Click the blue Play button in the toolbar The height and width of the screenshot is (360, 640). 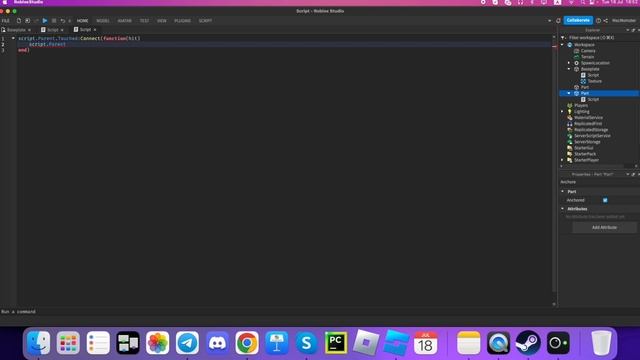point(45,20)
